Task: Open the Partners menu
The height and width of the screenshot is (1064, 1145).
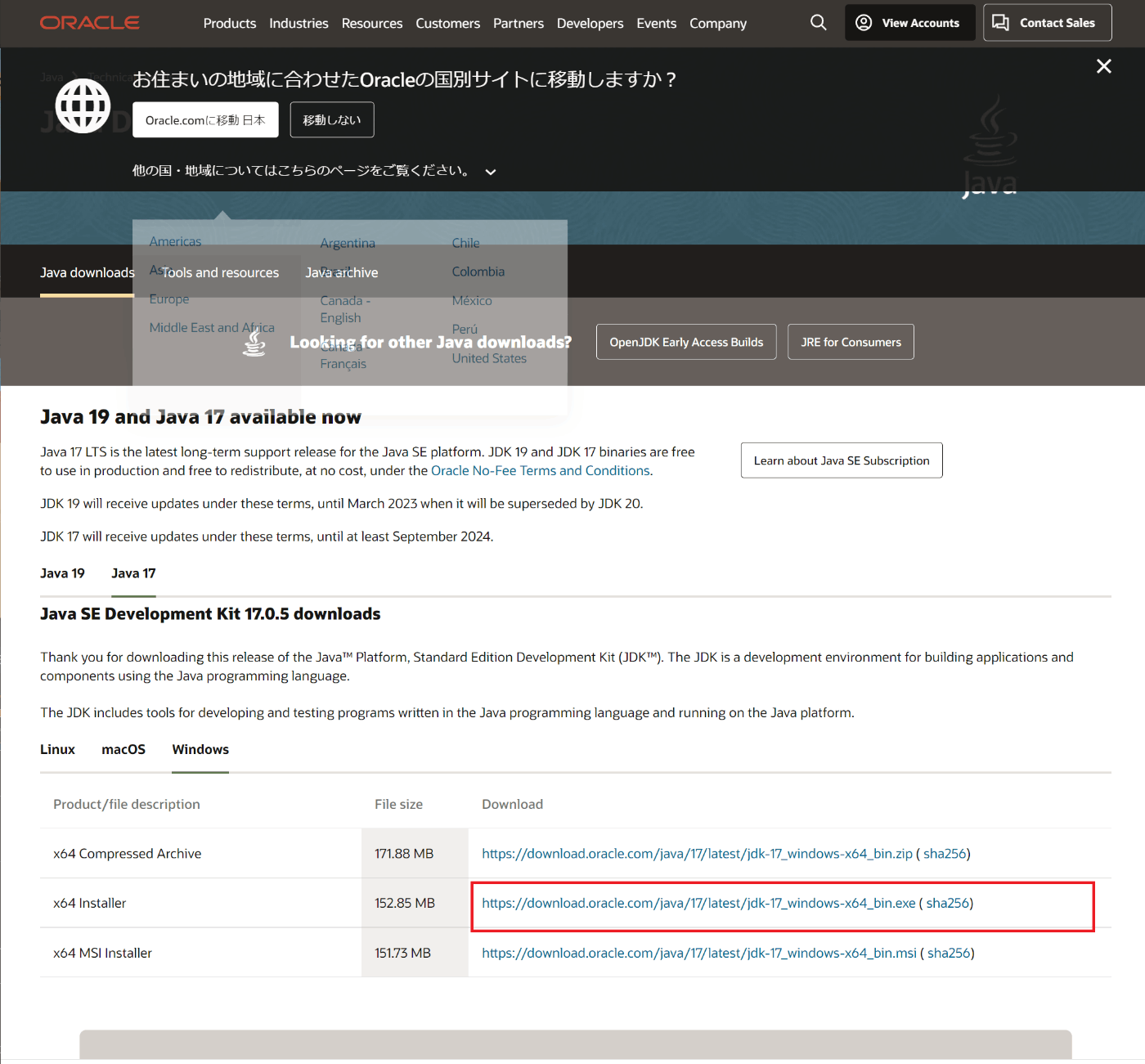Action: coord(519,24)
